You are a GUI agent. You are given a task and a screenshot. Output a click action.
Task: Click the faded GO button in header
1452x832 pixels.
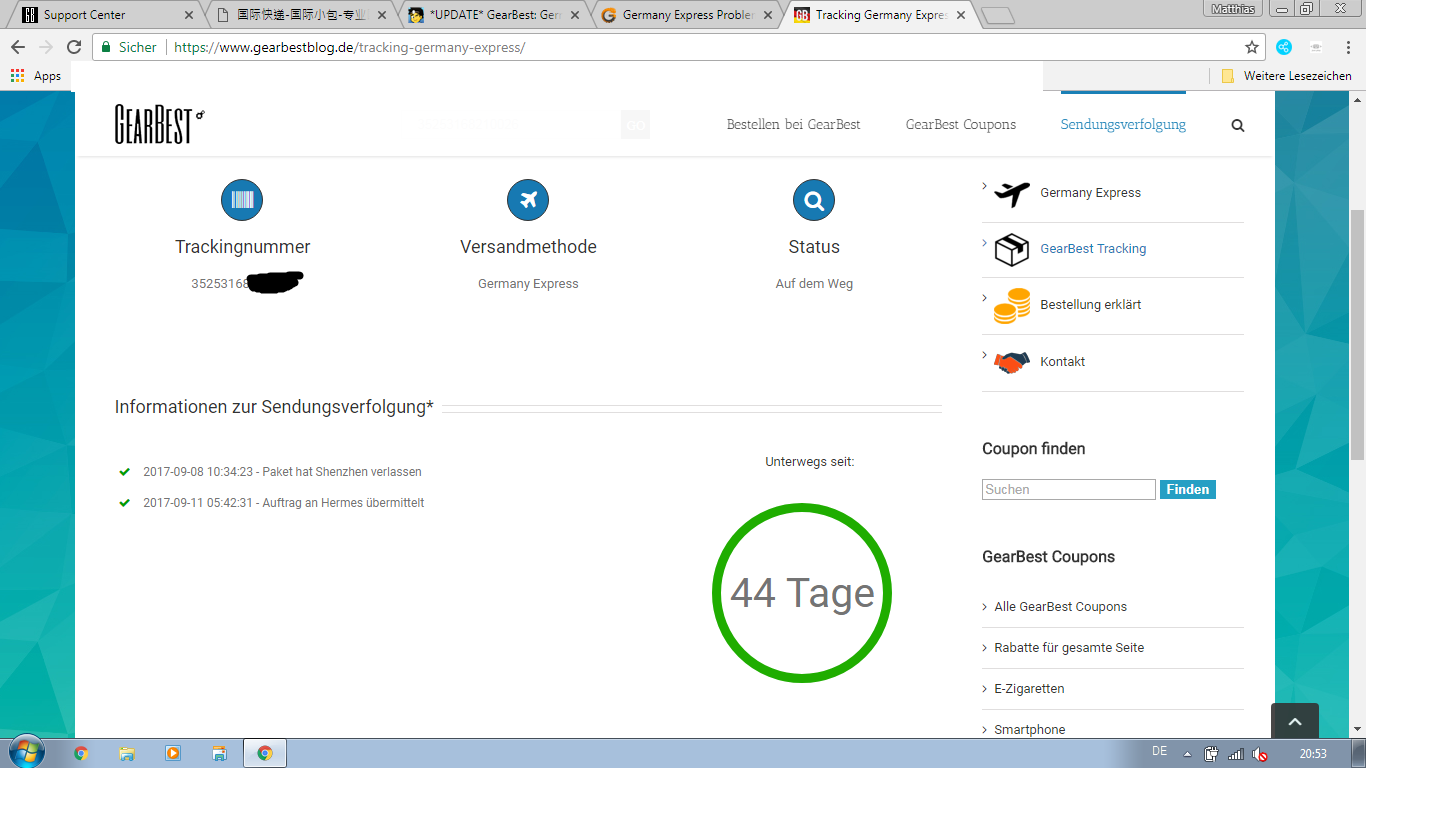[635, 125]
